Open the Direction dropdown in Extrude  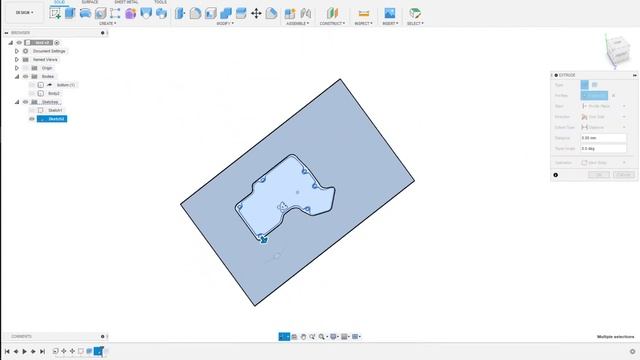tap(604, 117)
